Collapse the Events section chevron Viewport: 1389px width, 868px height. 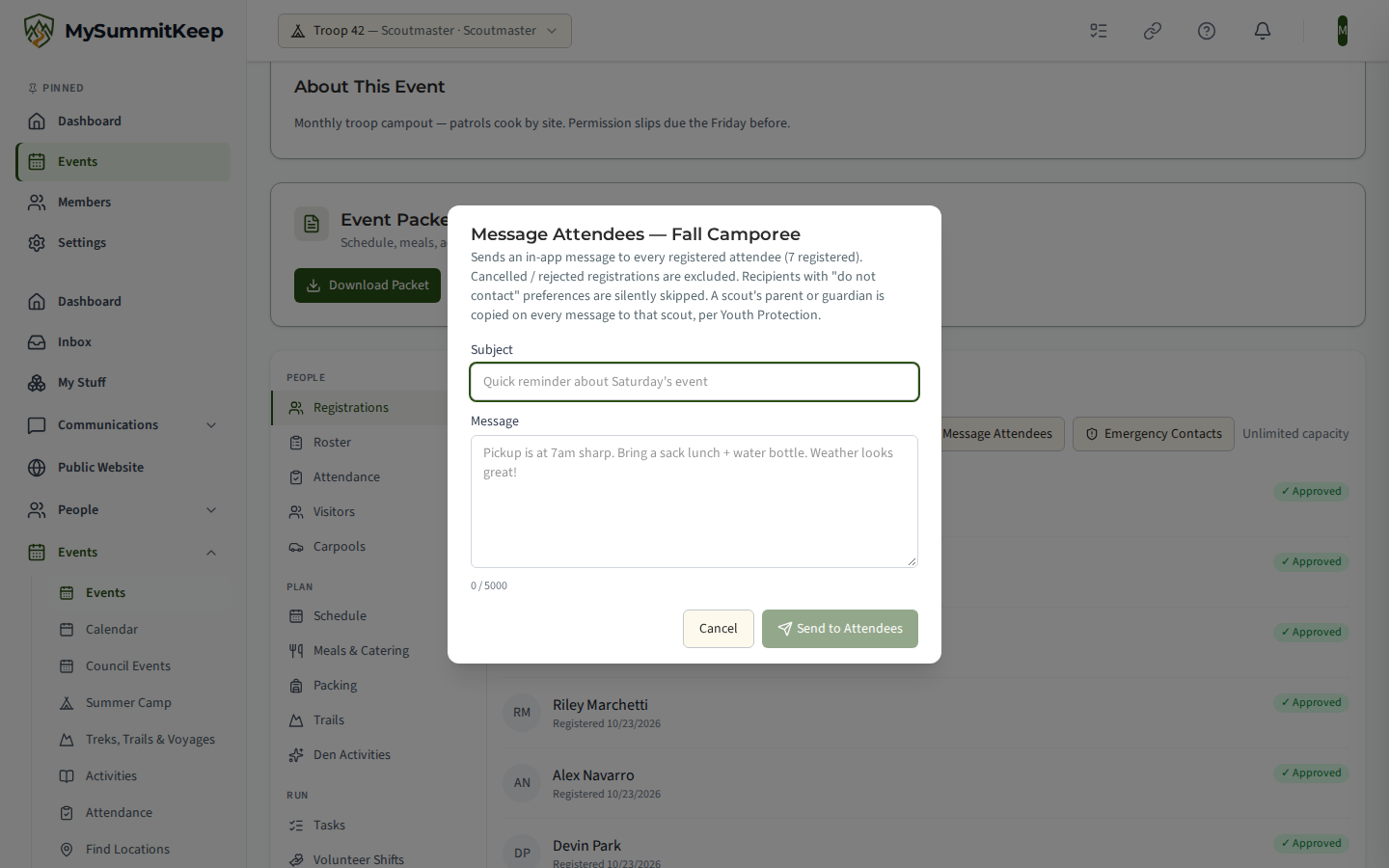click(211, 553)
